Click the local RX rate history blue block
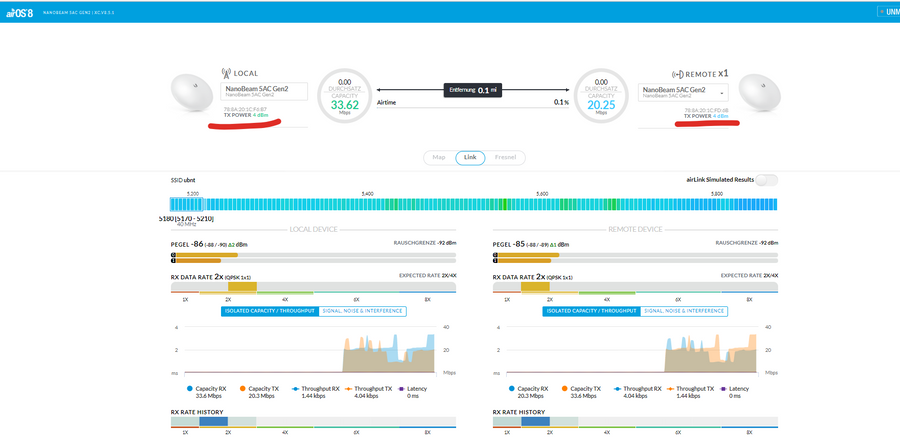Image resolution: width=900 pixels, height=446 pixels. click(x=214, y=421)
